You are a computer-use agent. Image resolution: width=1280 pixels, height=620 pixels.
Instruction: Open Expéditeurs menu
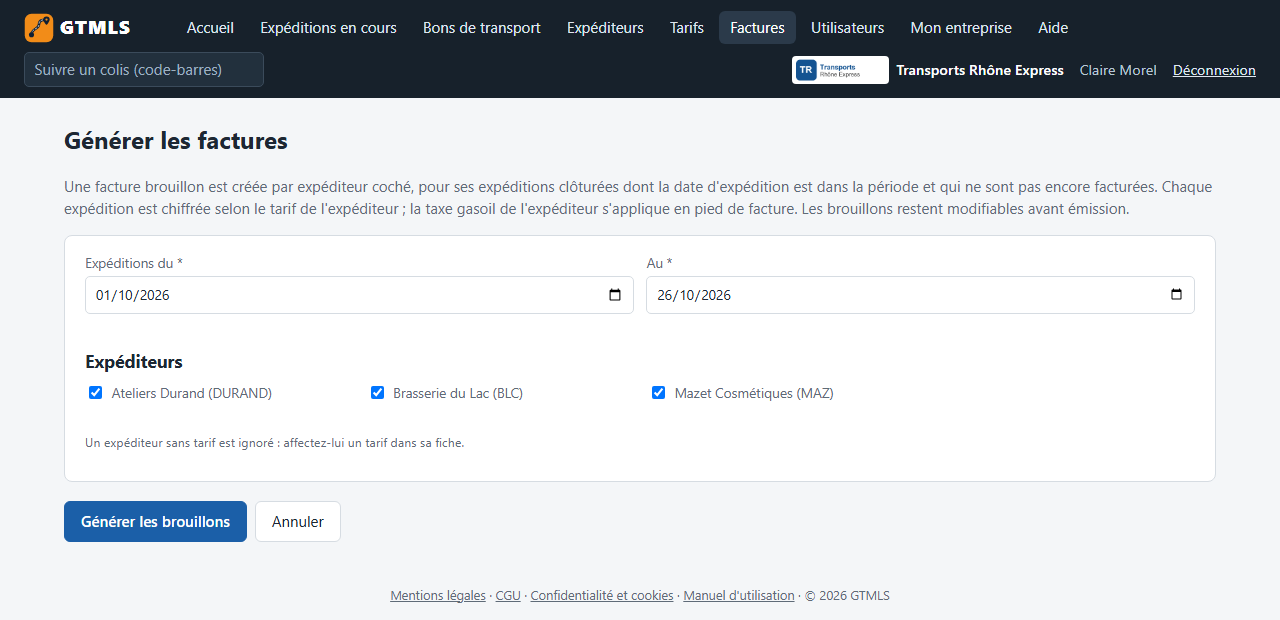(605, 28)
